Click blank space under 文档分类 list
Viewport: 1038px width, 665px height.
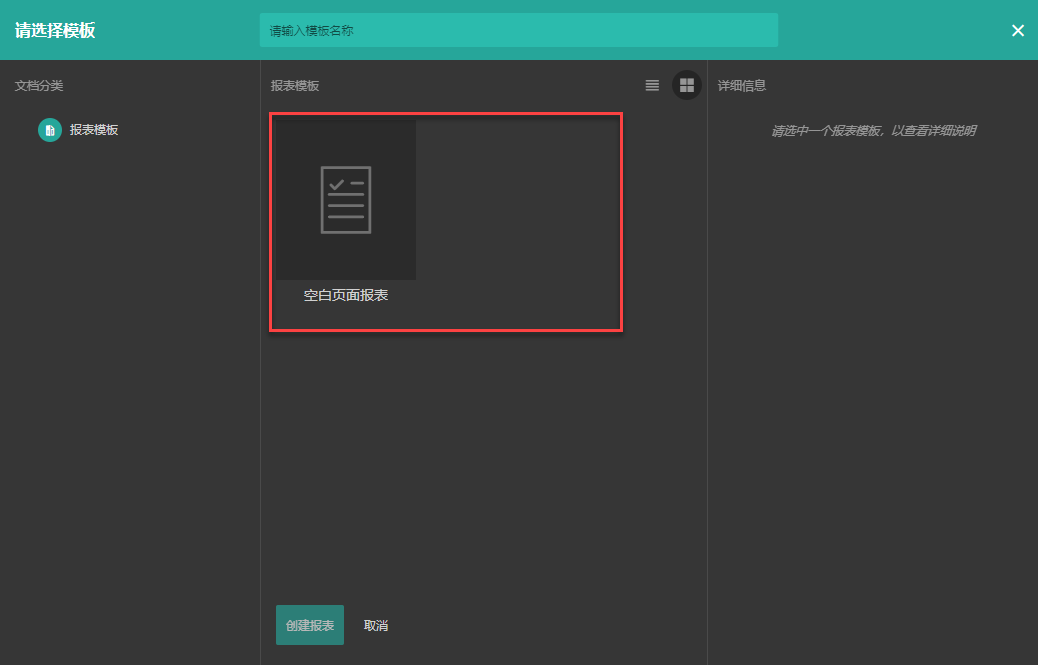pyautogui.click(x=130, y=397)
